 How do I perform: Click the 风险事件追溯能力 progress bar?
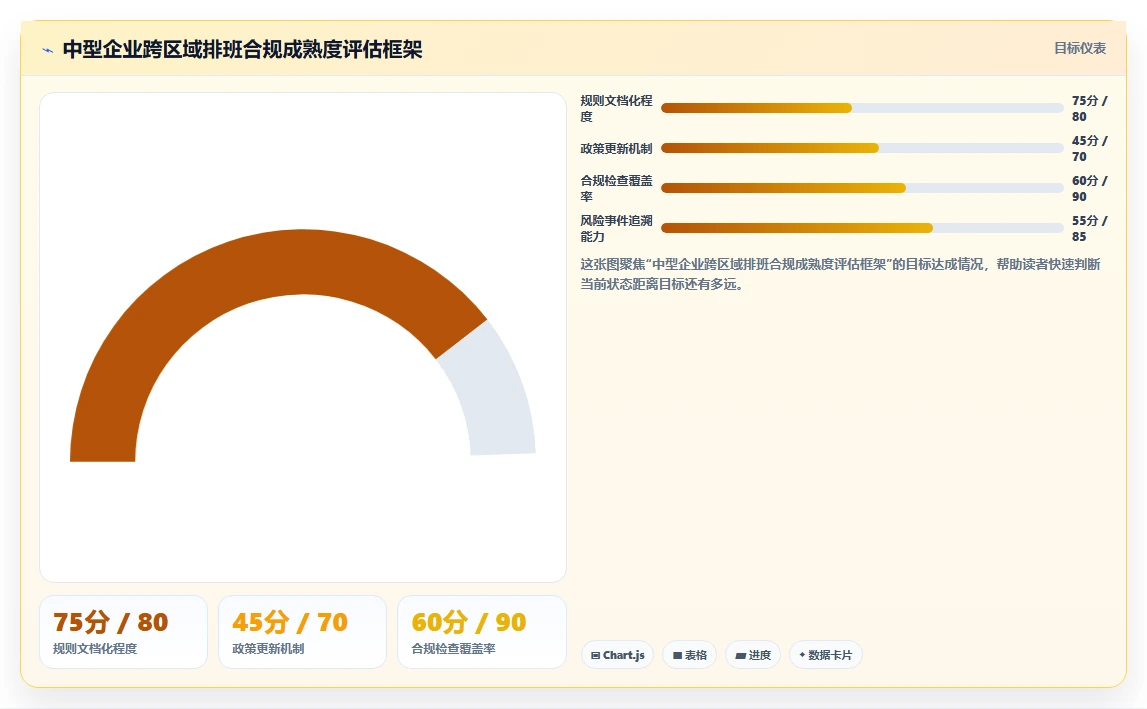(862, 228)
